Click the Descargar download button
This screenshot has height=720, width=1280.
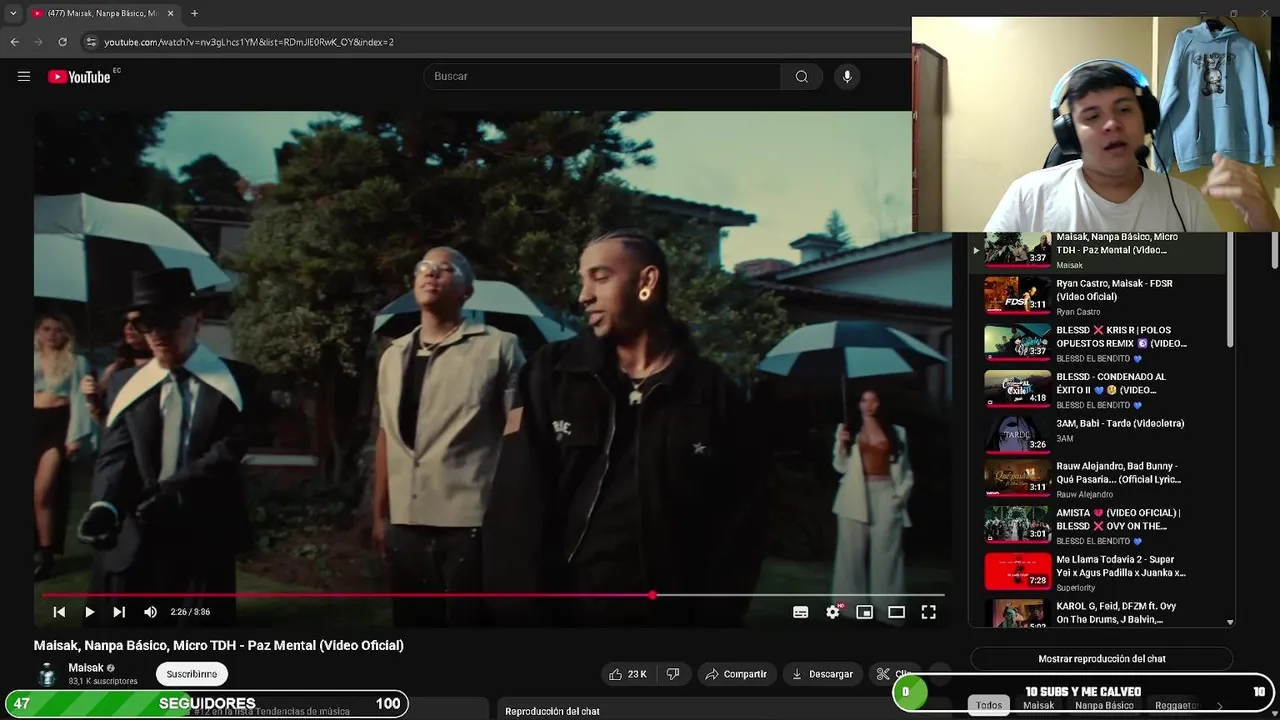pyautogui.click(x=822, y=674)
